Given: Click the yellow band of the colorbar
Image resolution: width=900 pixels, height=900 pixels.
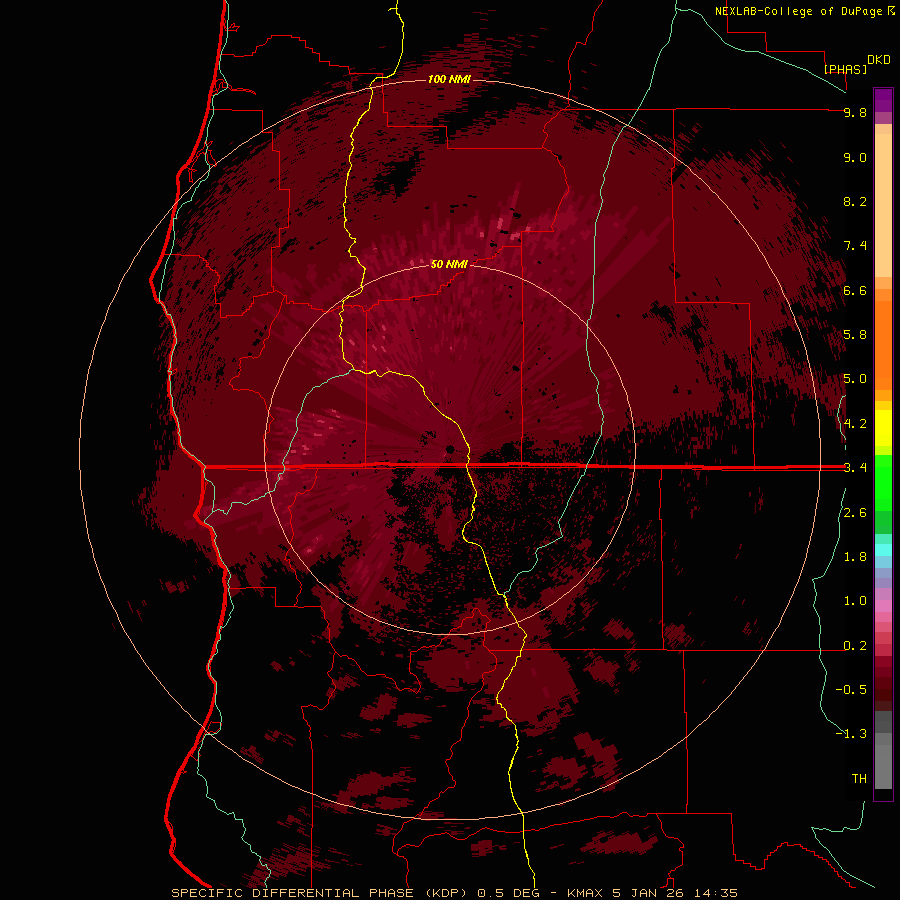Looking at the screenshot, I should click(883, 428).
